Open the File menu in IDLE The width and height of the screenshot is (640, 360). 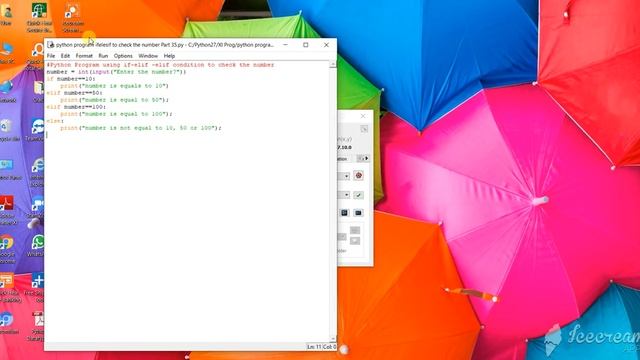point(51,56)
